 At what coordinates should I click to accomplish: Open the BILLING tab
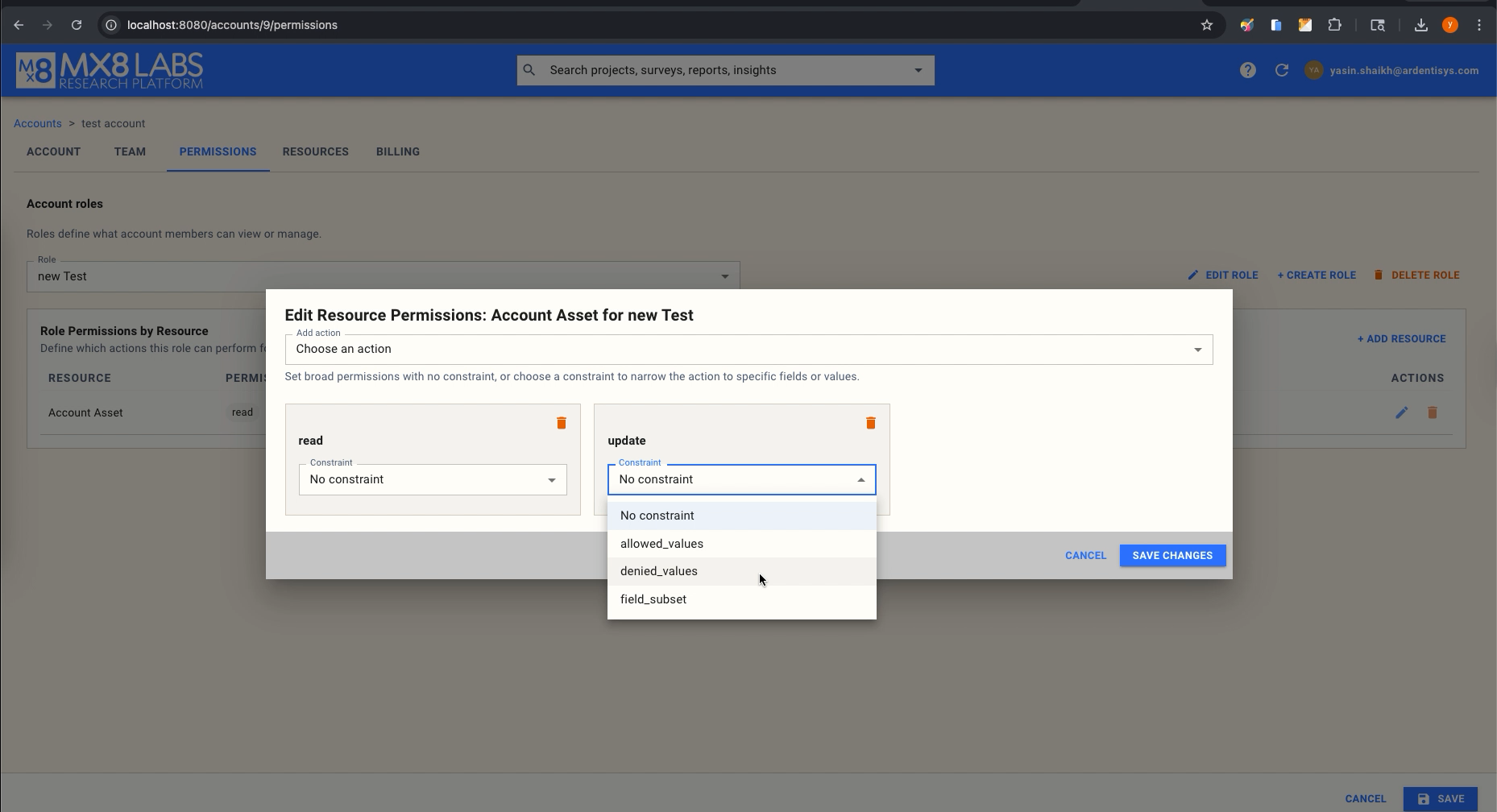(x=397, y=151)
